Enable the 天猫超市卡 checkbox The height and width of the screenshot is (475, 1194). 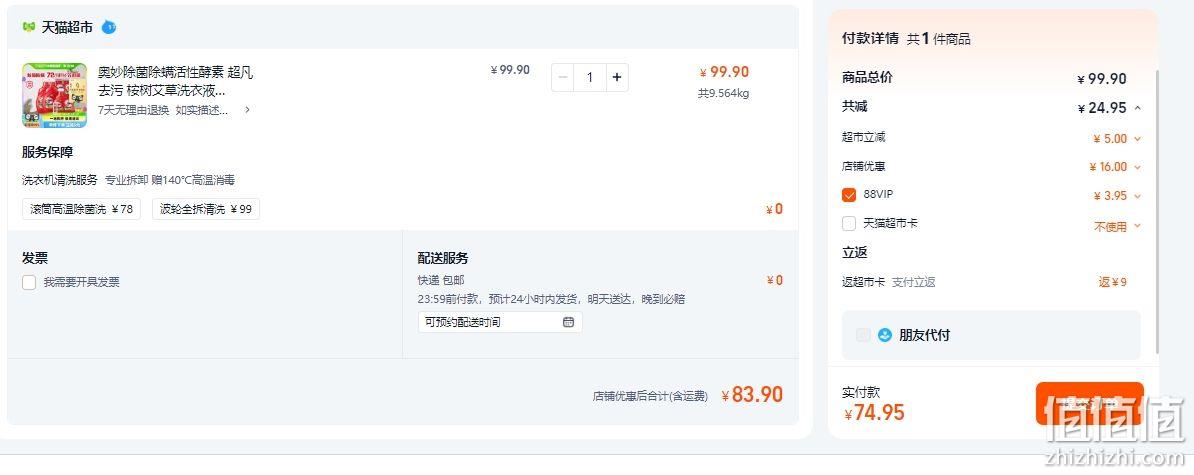(x=849, y=224)
